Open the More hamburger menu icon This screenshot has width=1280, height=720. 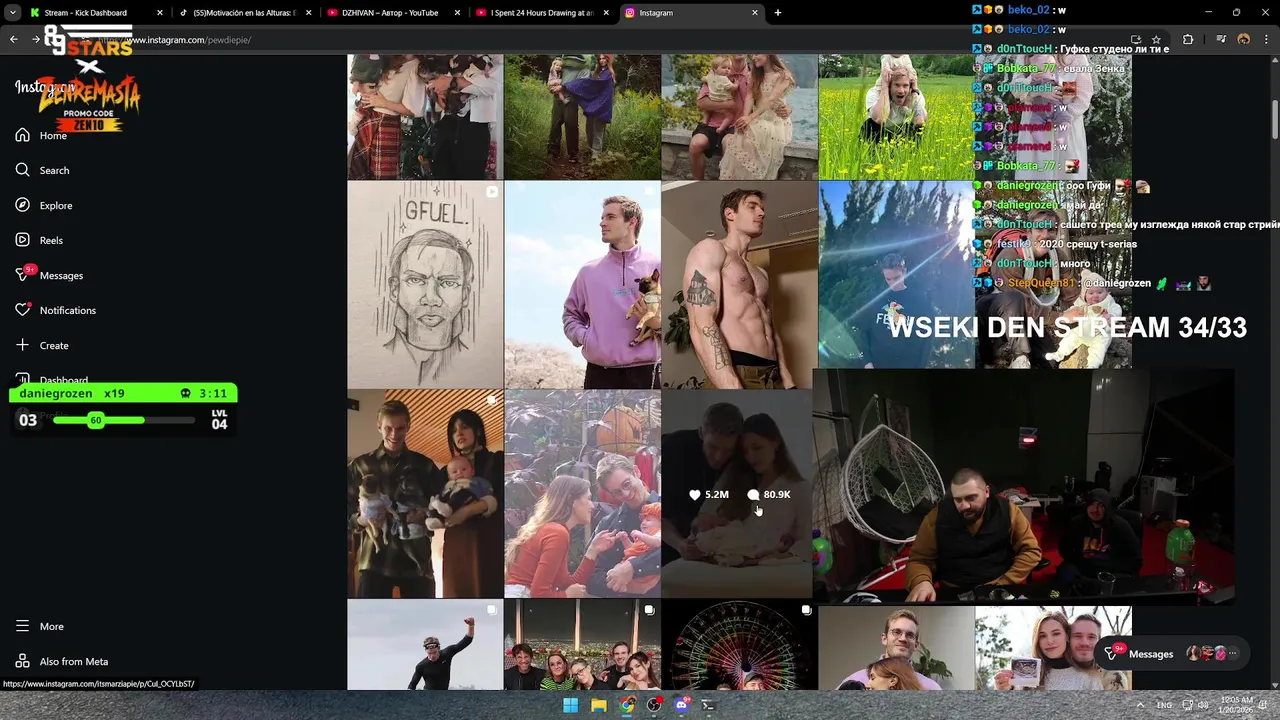click(x=22, y=626)
